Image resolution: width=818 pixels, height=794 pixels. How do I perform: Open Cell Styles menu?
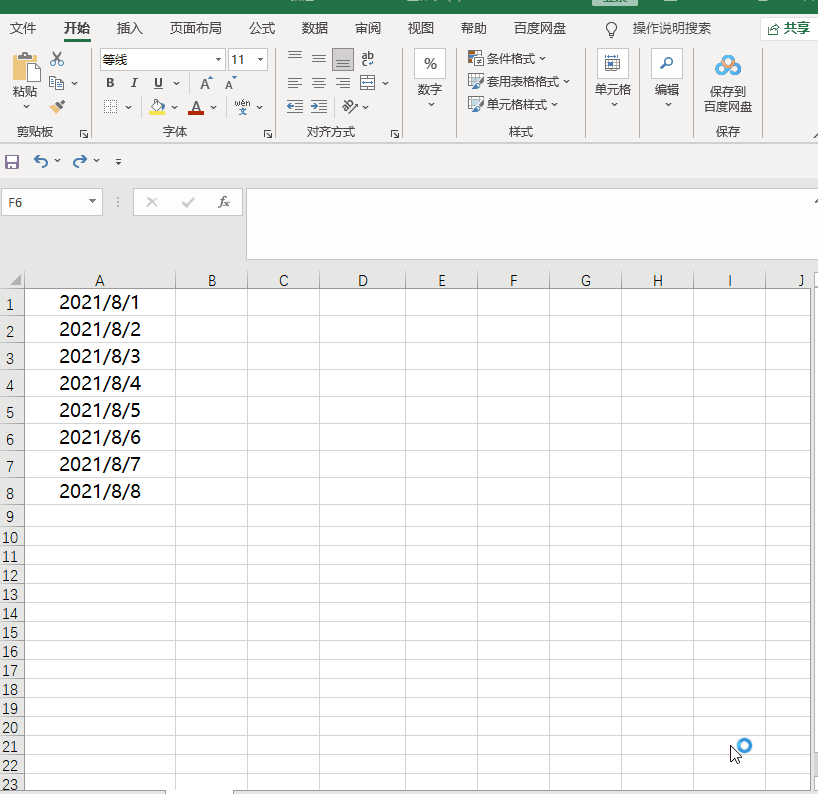click(x=513, y=104)
